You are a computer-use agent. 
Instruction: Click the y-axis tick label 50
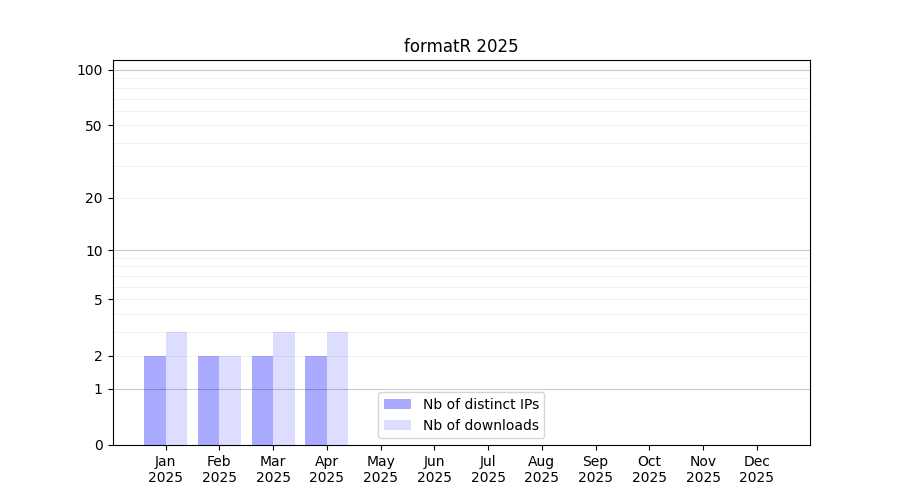pyautogui.click(x=94, y=126)
